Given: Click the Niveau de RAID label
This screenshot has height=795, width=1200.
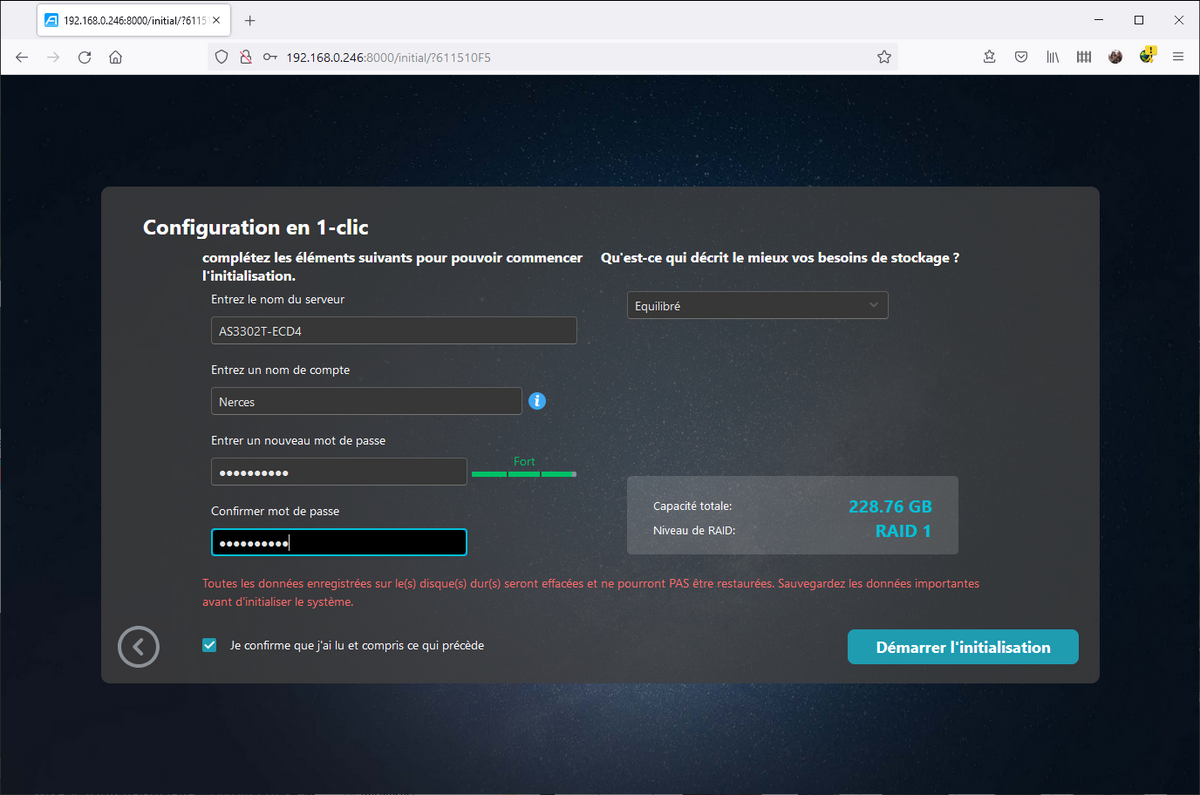Looking at the screenshot, I should (694, 531).
